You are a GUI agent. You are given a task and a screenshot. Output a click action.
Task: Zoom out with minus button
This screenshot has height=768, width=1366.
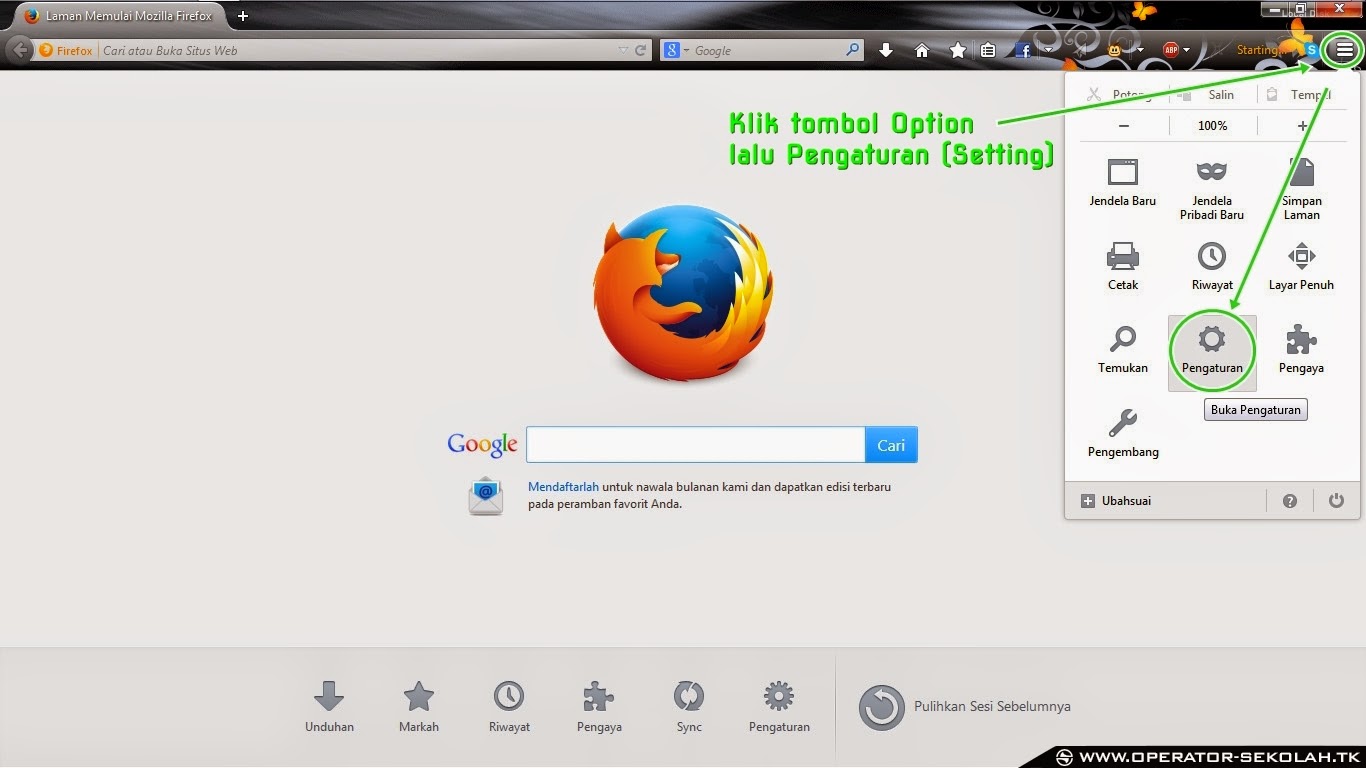(x=1124, y=126)
